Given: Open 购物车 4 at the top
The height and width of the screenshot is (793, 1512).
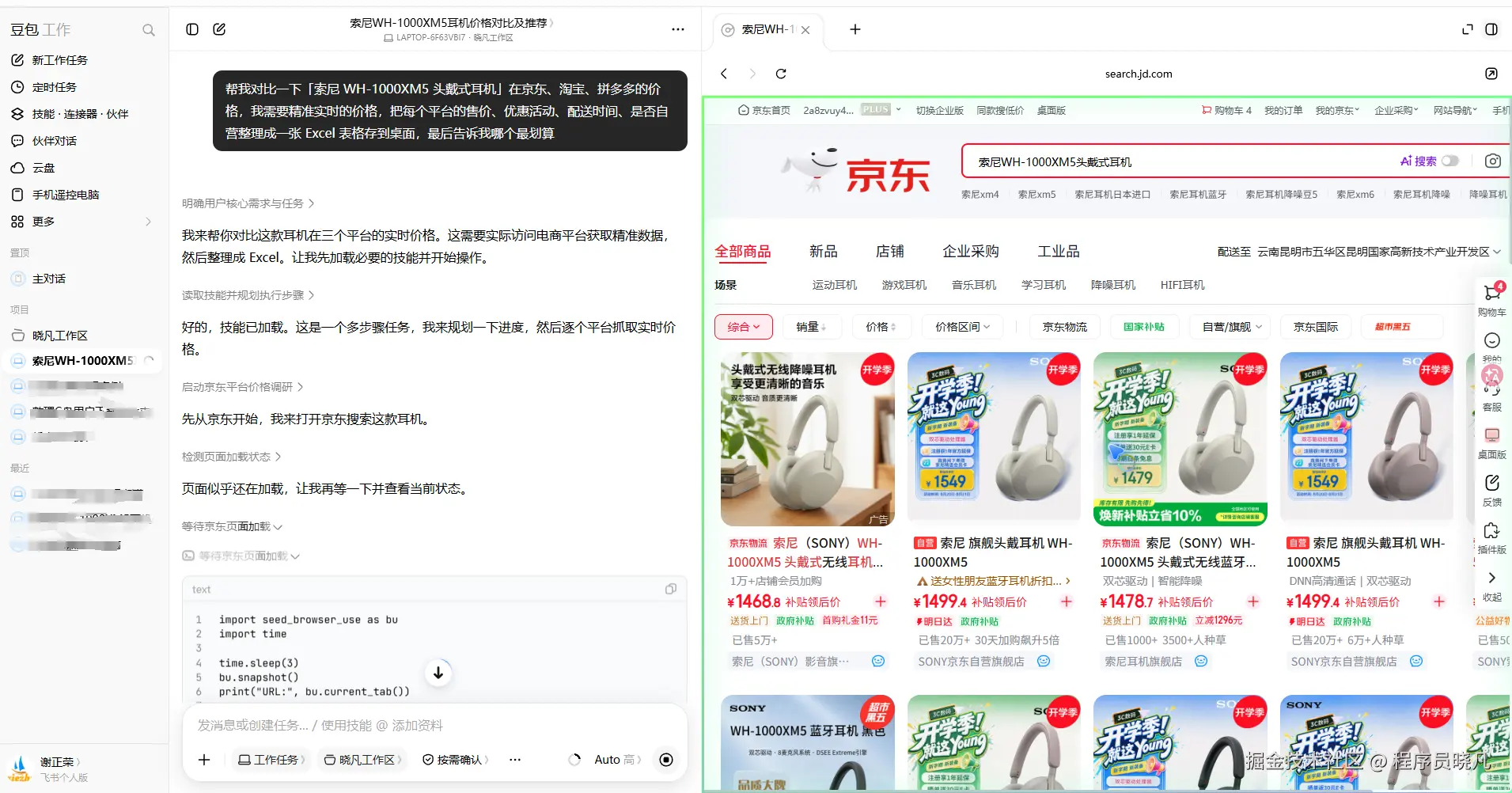Looking at the screenshot, I should click(x=1226, y=110).
